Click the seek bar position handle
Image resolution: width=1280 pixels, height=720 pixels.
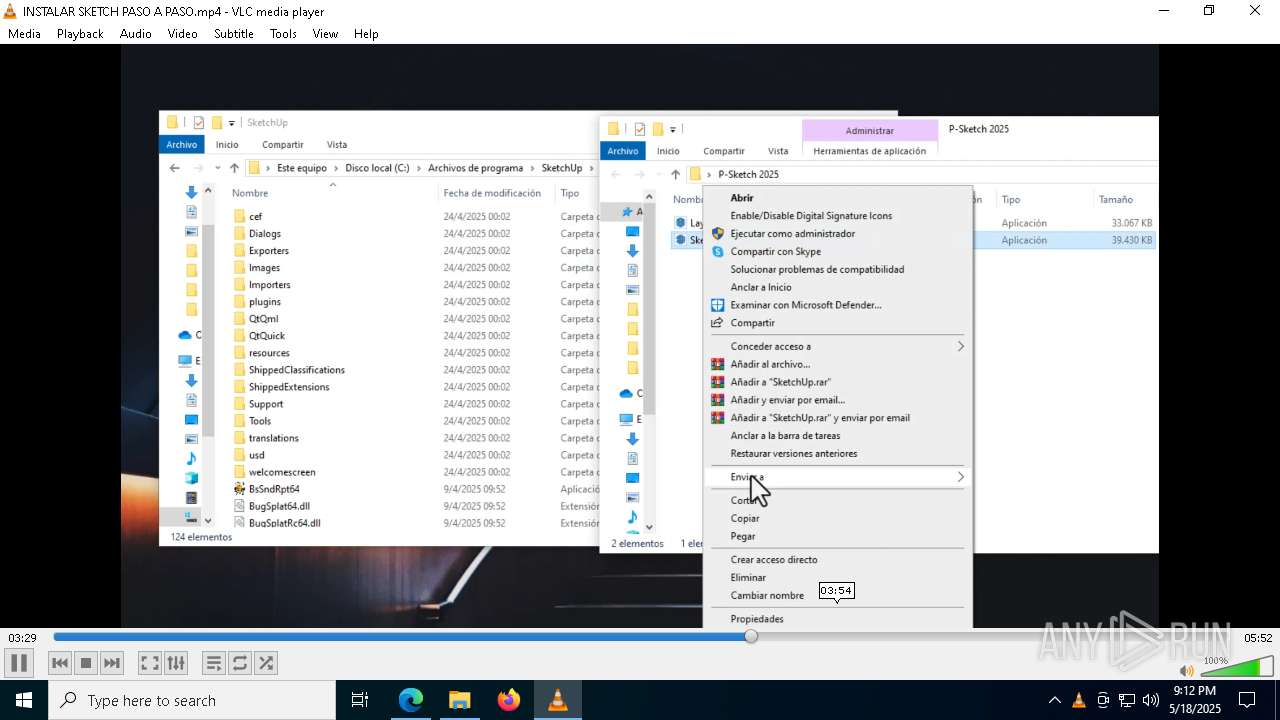[x=751, y=637]
